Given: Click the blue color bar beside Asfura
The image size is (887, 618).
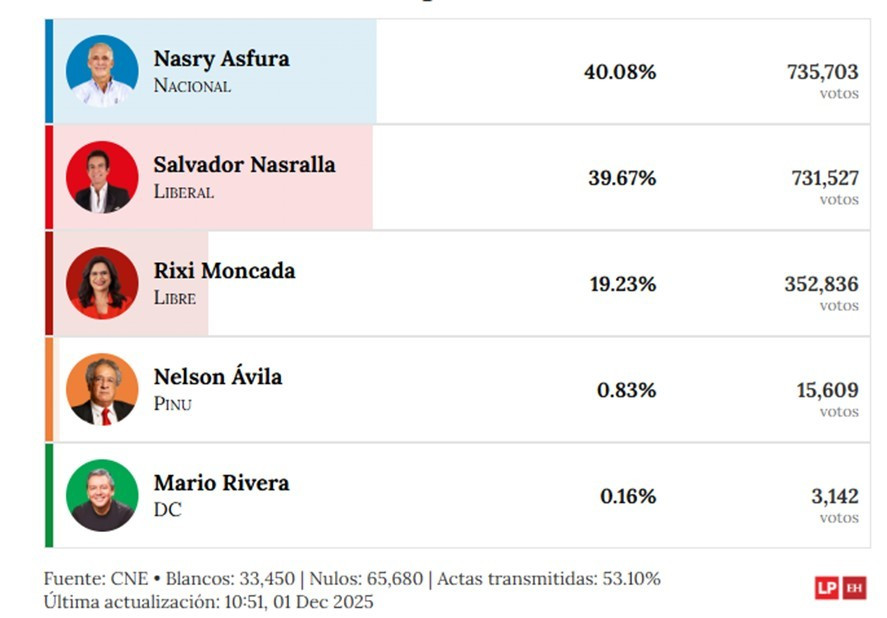Looking at the screenshot, I should pos(49,71).
